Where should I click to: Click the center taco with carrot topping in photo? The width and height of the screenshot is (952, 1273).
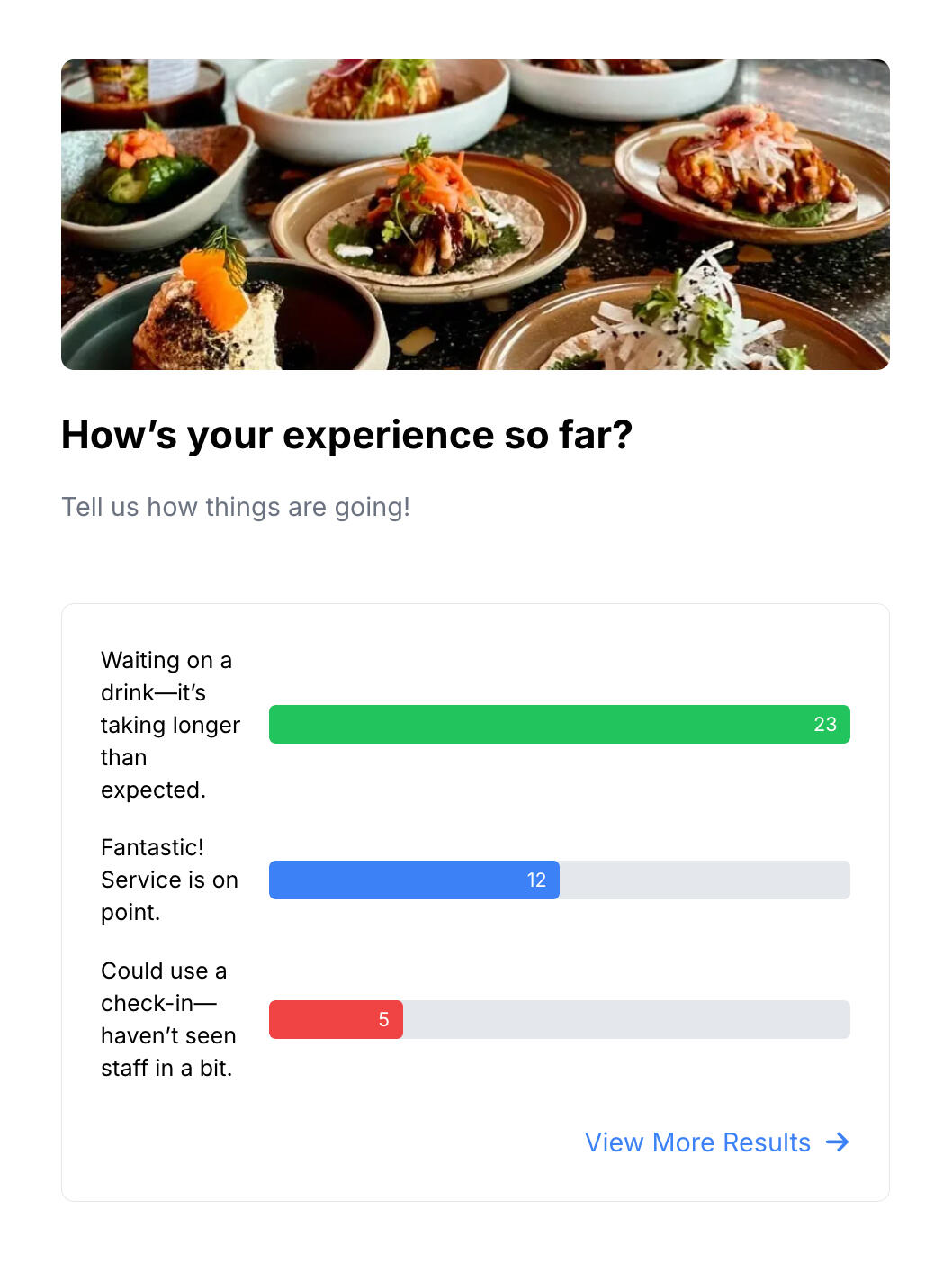[x=427, y=221]
